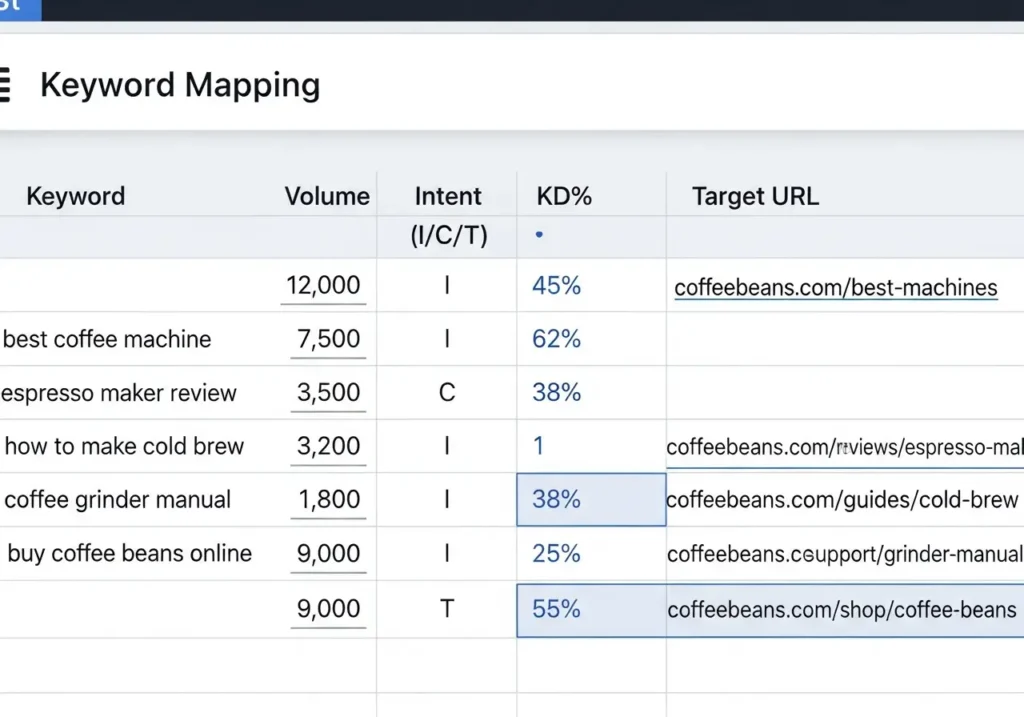Click the Keyword Mapping title
Image resolution: width=1024 pixels, height=717 pixels.
pos(180,86)
